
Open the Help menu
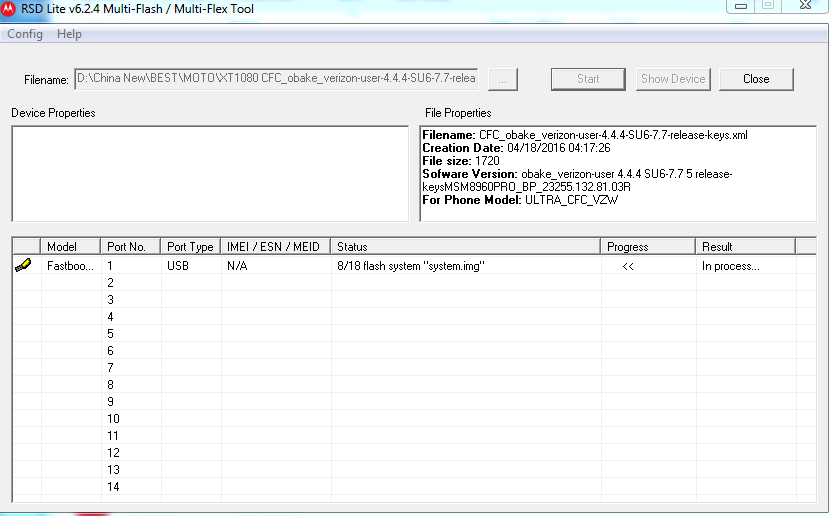[69, 34]
